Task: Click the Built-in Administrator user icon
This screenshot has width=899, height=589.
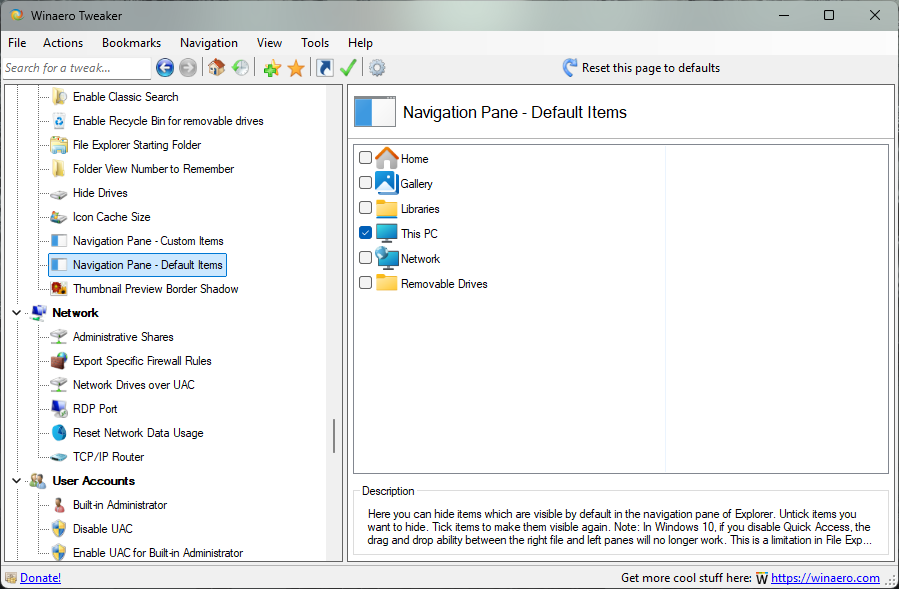Action: coord(59,505)
